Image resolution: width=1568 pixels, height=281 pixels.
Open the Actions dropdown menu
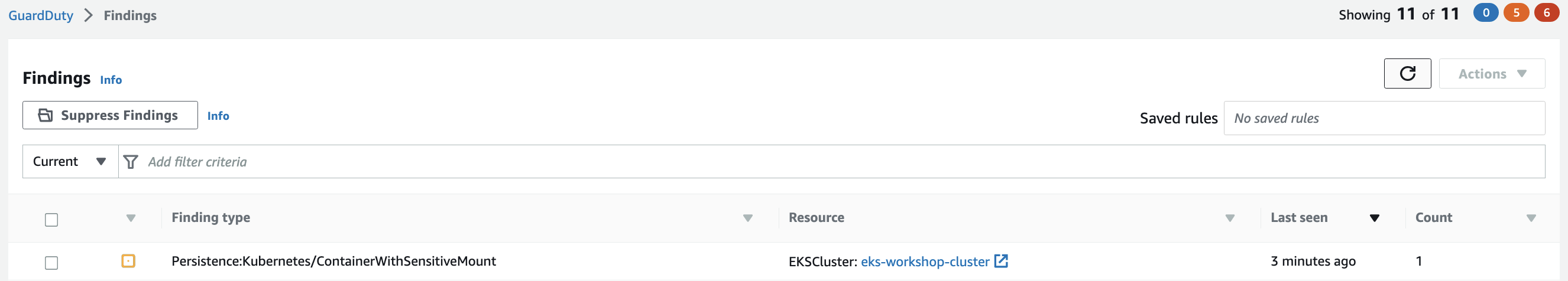point(1491,74)
